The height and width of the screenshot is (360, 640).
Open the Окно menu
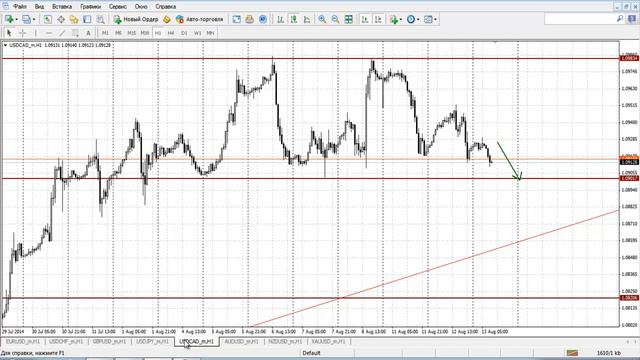point(141,7)
